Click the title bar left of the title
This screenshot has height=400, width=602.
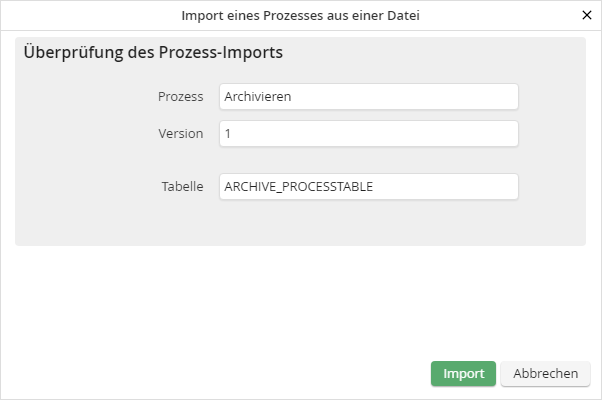click(80, 16)
